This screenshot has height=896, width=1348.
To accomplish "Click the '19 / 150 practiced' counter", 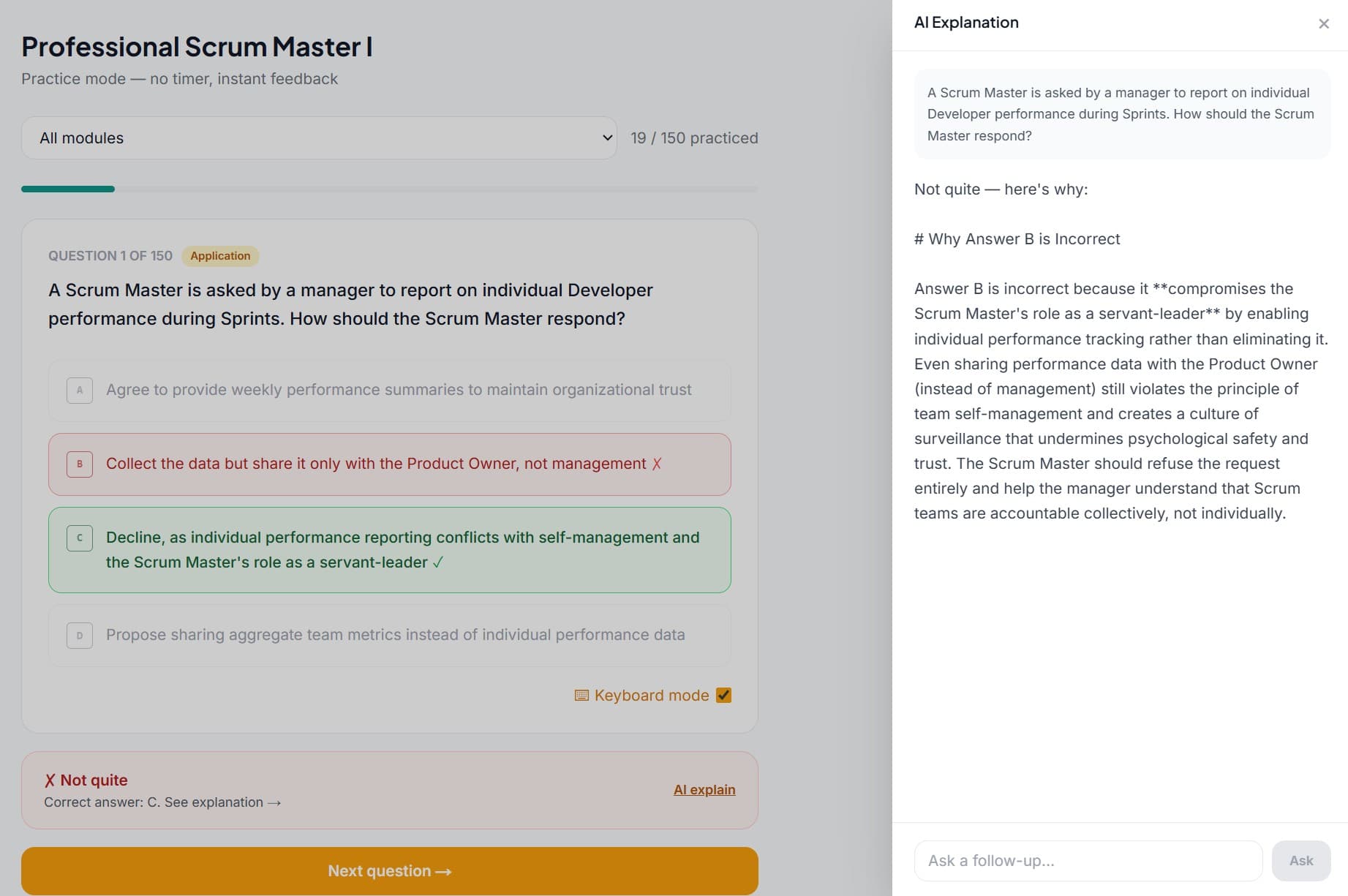I will 694,138.
